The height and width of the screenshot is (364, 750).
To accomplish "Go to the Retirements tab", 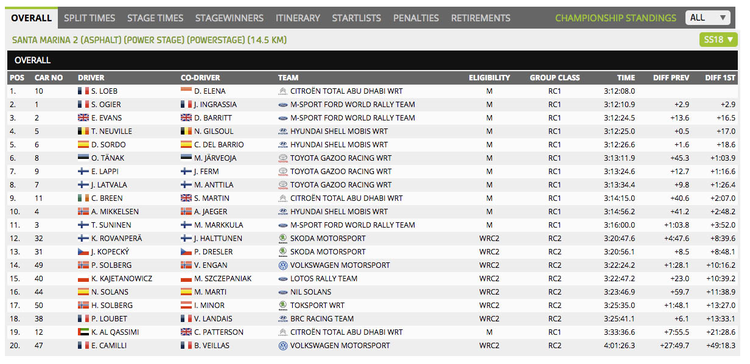I will click(x=480, y=18).
